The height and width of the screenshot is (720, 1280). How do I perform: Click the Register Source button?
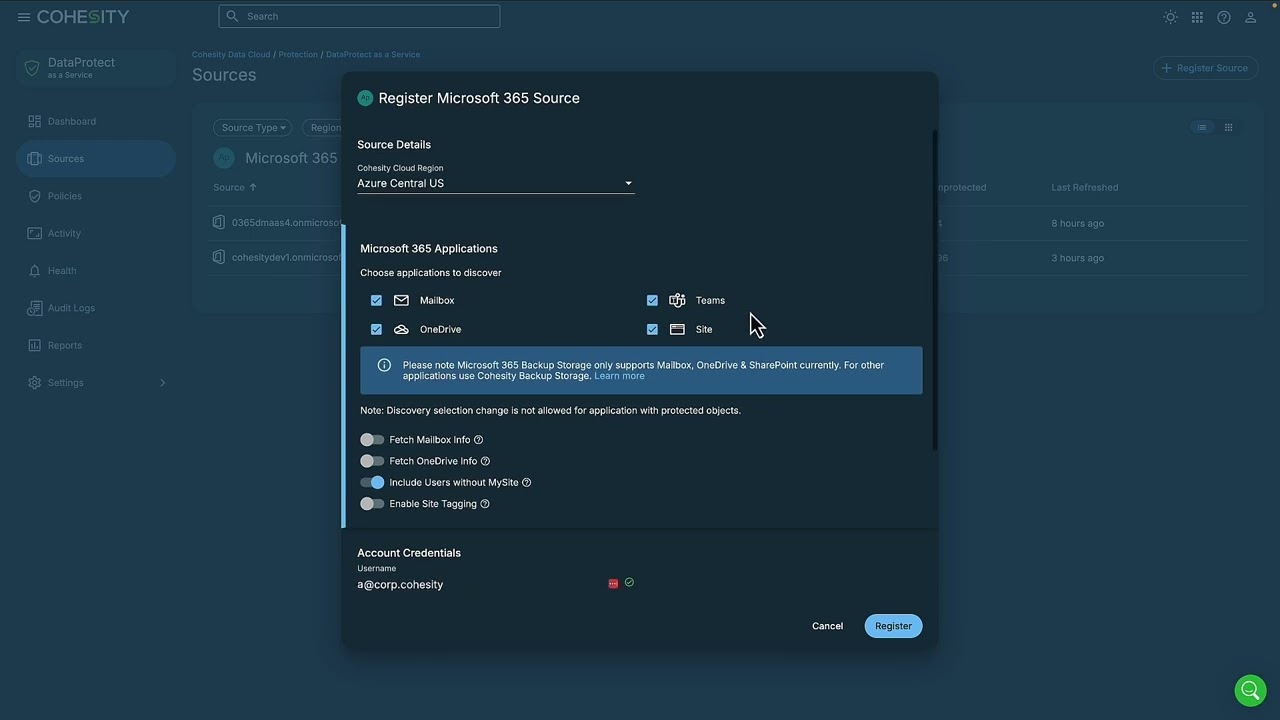click(1205, 68)
